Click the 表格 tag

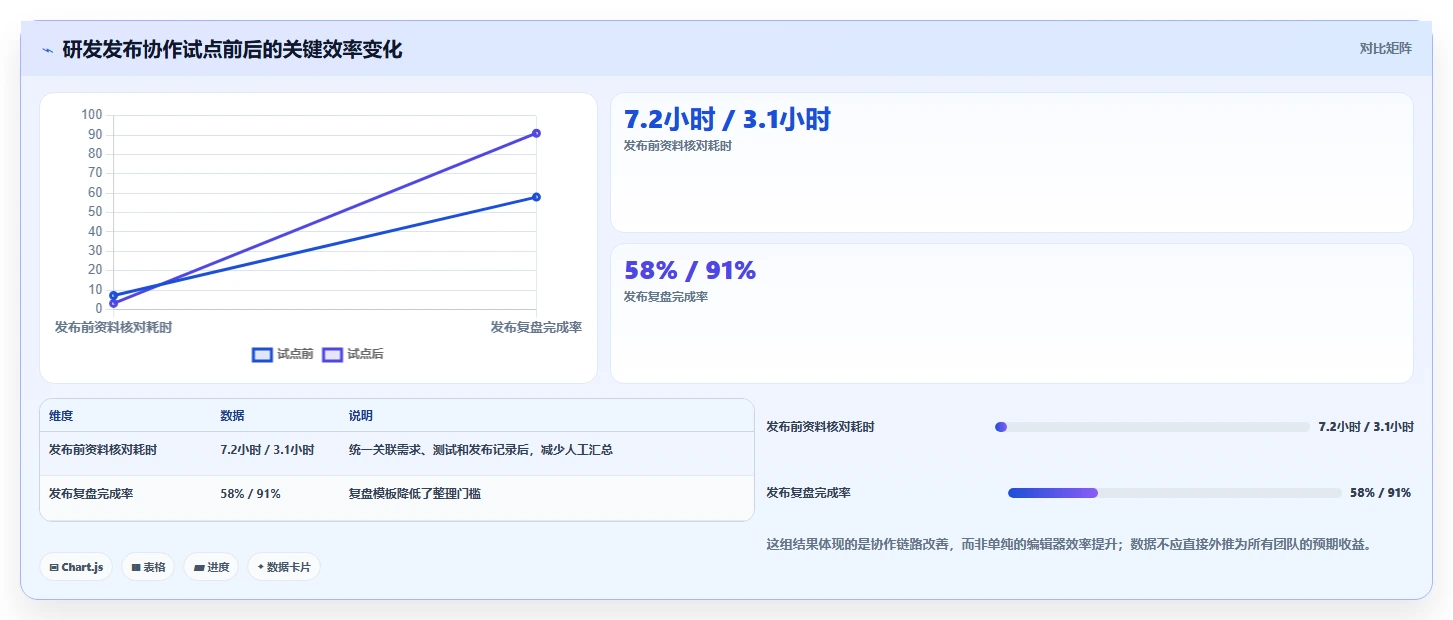(148, 567)
